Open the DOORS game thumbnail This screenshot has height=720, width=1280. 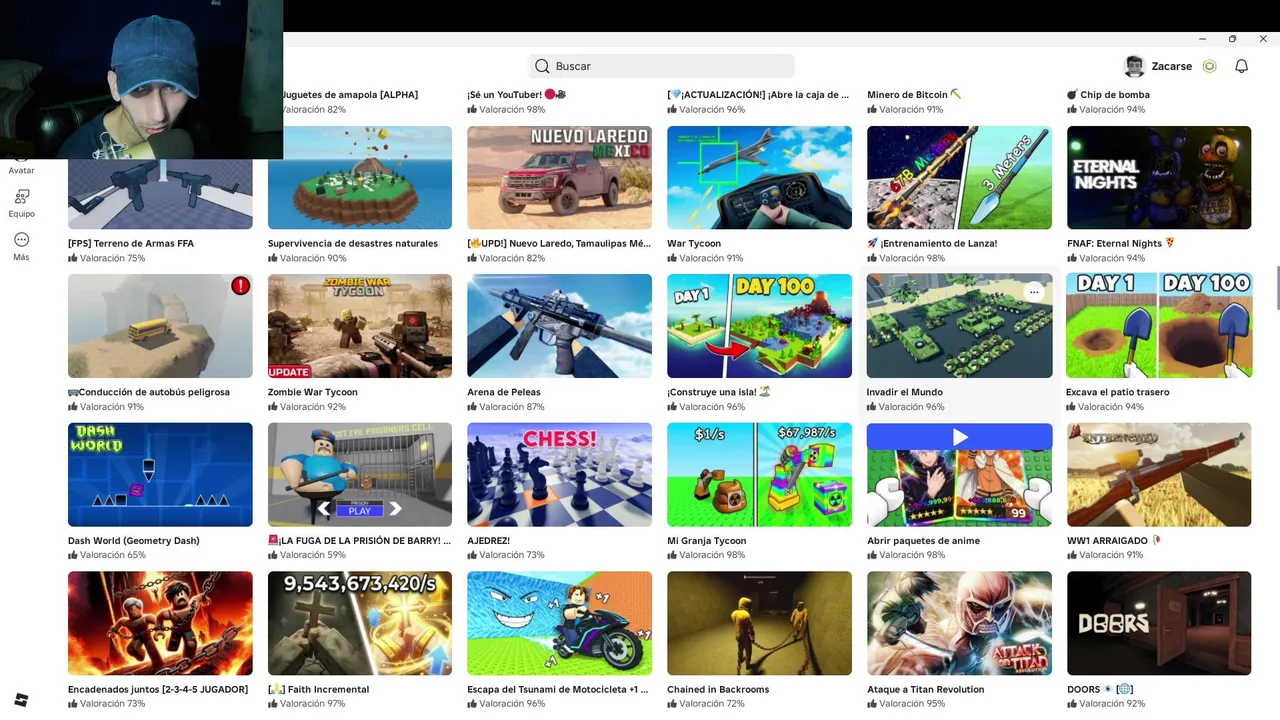point(1159,623)
